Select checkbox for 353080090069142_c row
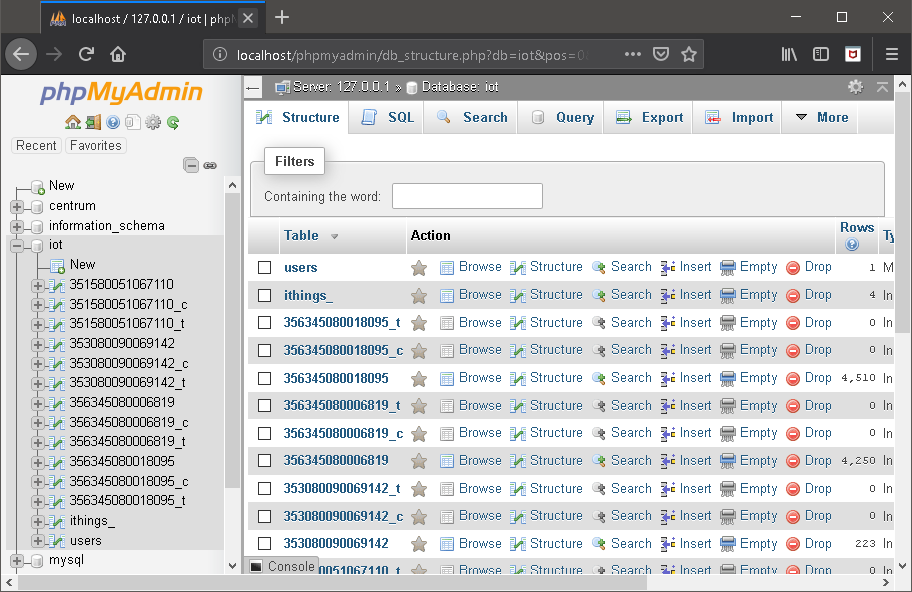The height and width of the screenshot is (592, 912). [x=265, y=516]
